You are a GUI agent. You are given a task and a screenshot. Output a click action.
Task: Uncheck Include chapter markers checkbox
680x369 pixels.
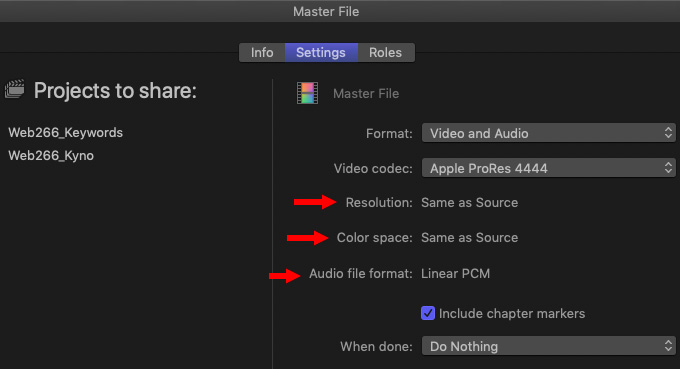coord(428,313)
